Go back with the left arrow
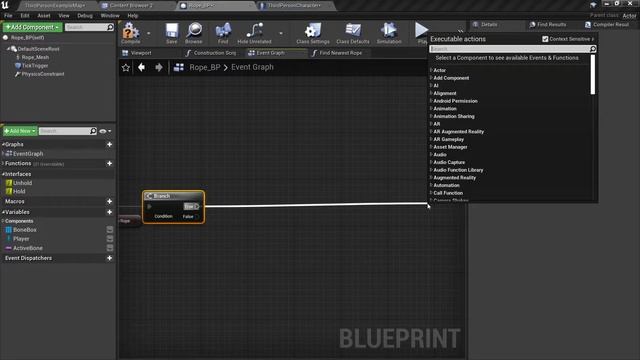The width and height of the screenshot is (640, 360). click(x=141, y=67)
